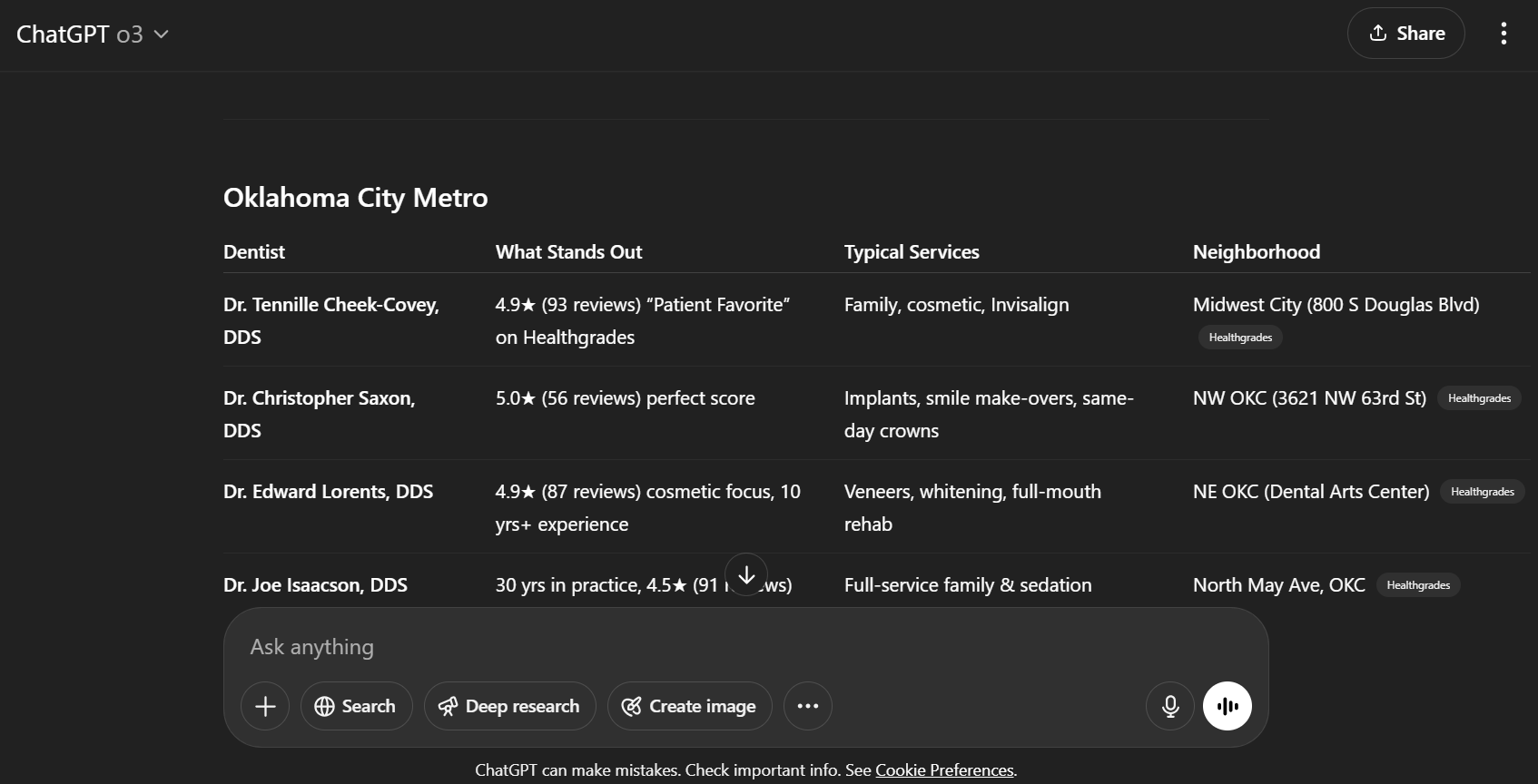Click the microphone dictate icon

pyautogui.click(x=1170, y=706)
